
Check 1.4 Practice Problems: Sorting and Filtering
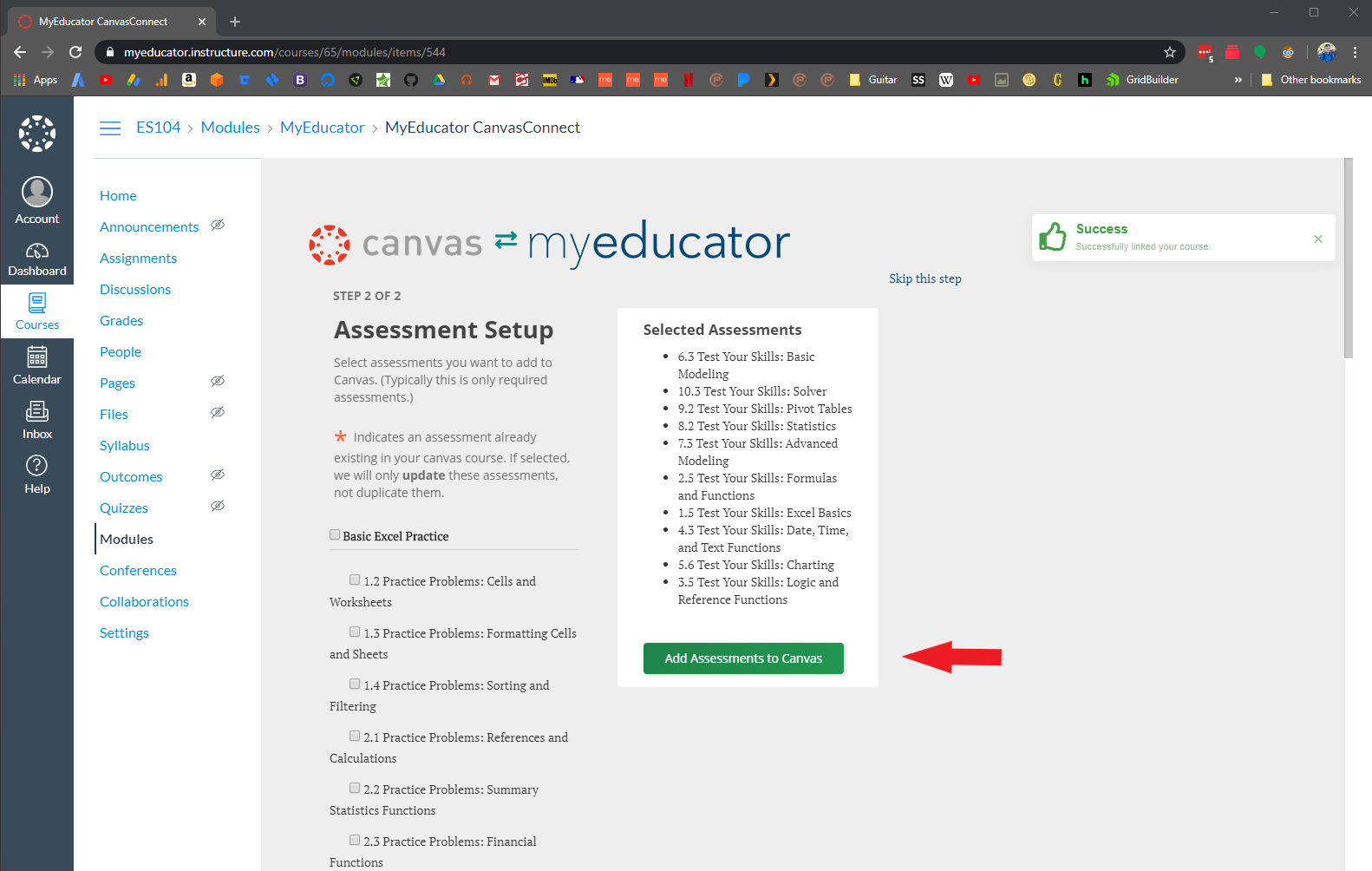[x=355, y=684]
